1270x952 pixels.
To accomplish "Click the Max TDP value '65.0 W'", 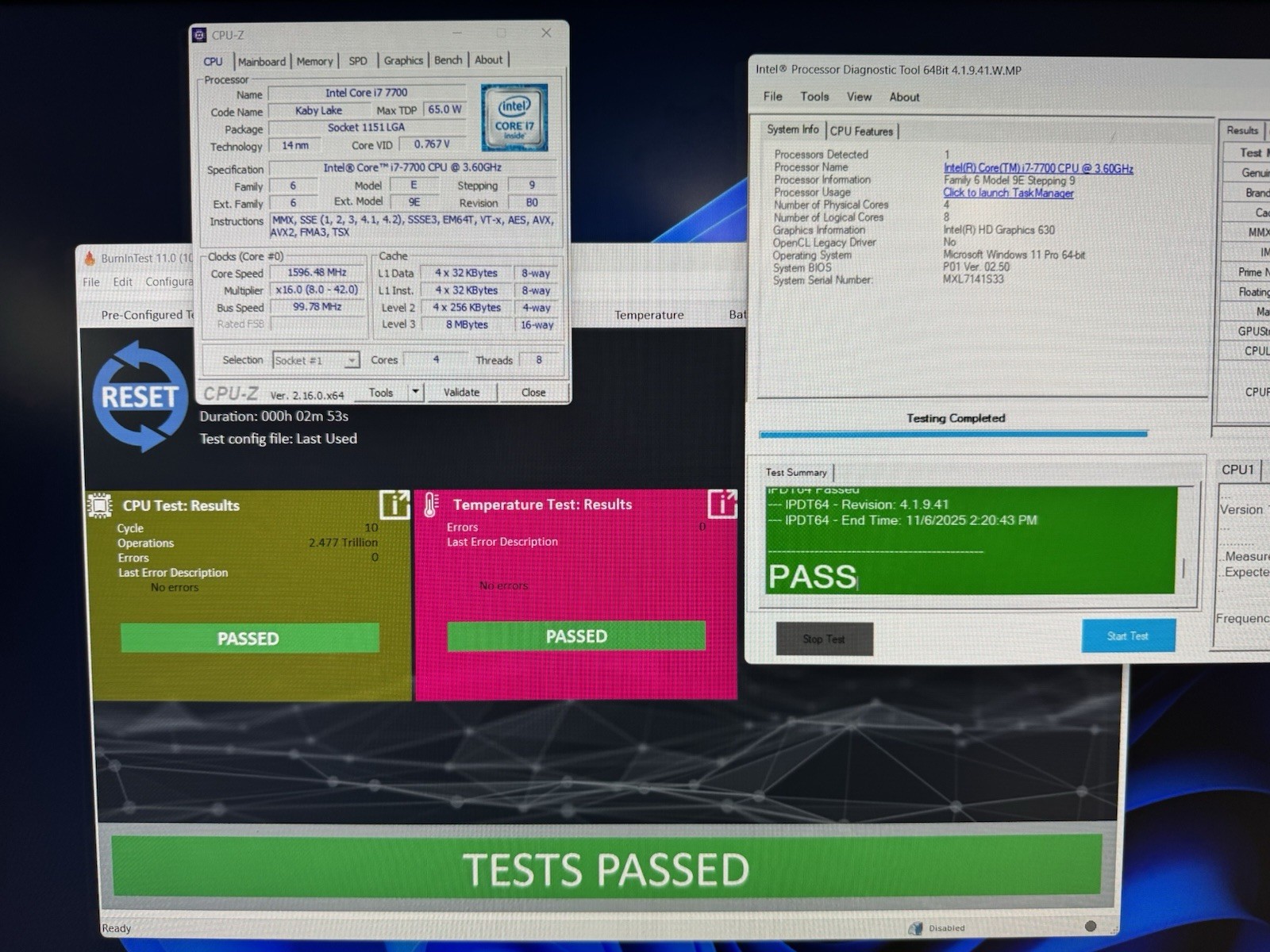I will pyautogui.click(x=444, y=109).
